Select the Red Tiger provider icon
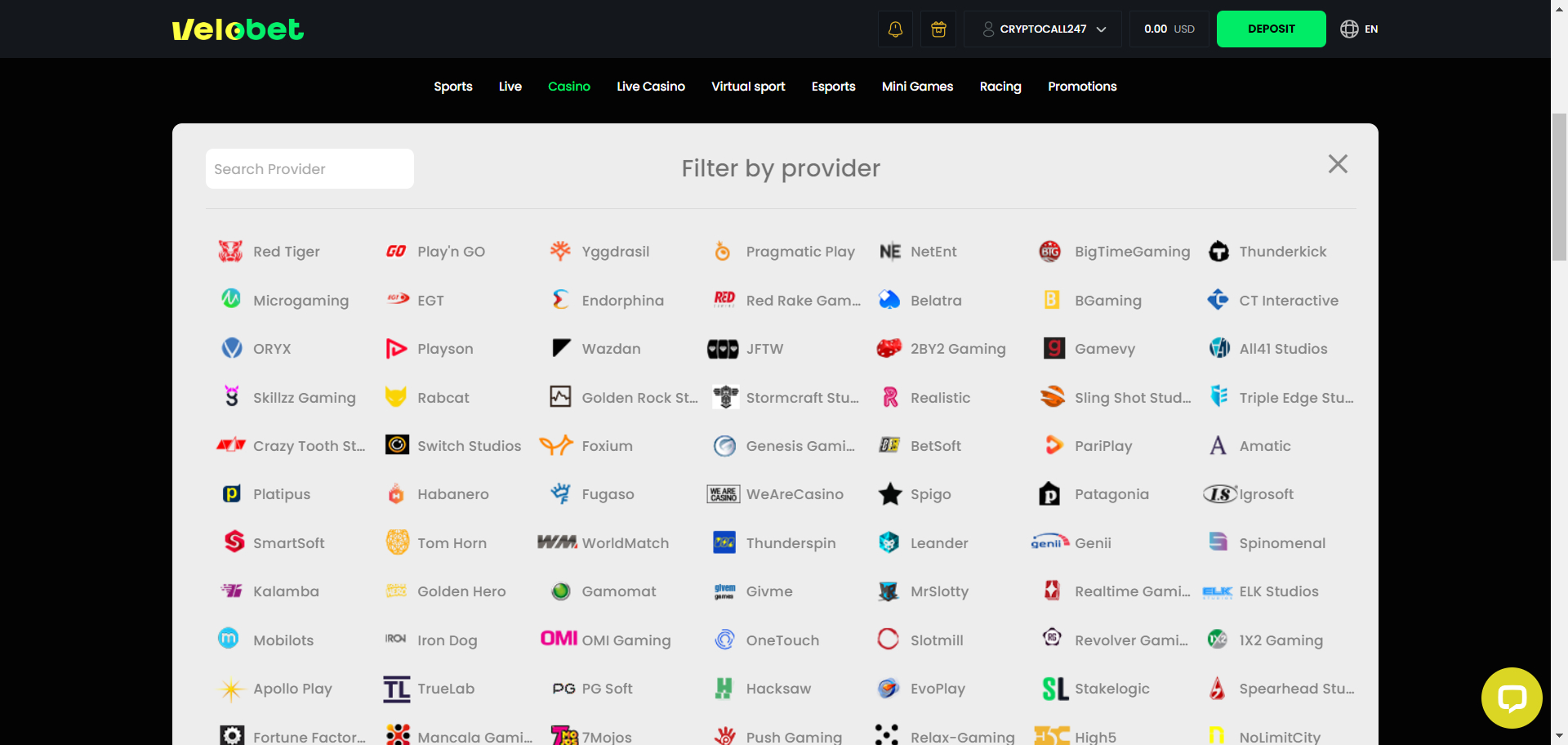The width and height of the screenshot is (1568, 745). coord(230,252)
